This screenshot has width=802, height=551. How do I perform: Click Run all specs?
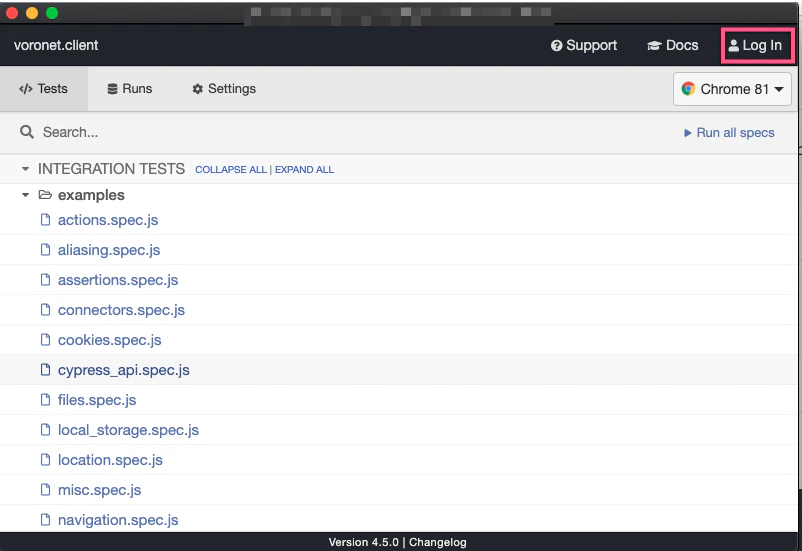pyautogui.click(x=729, y=133)
